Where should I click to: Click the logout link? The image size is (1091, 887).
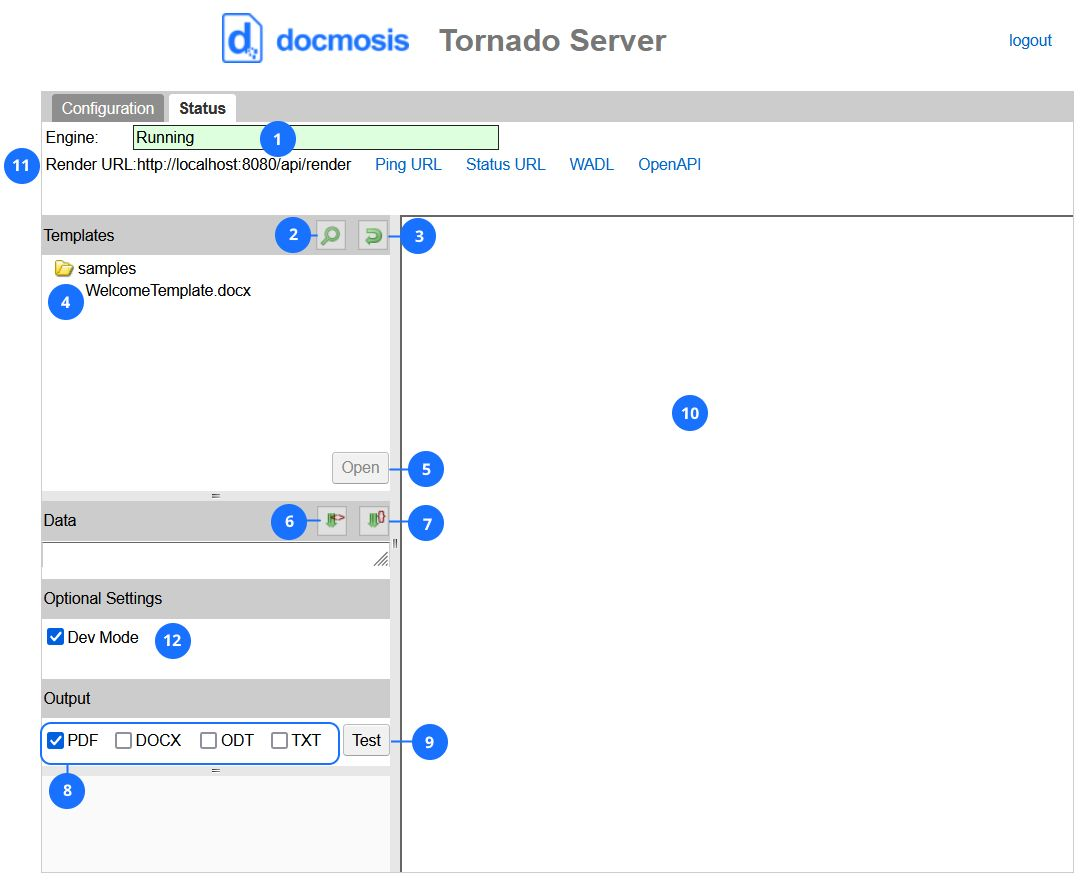point(1030,40)
